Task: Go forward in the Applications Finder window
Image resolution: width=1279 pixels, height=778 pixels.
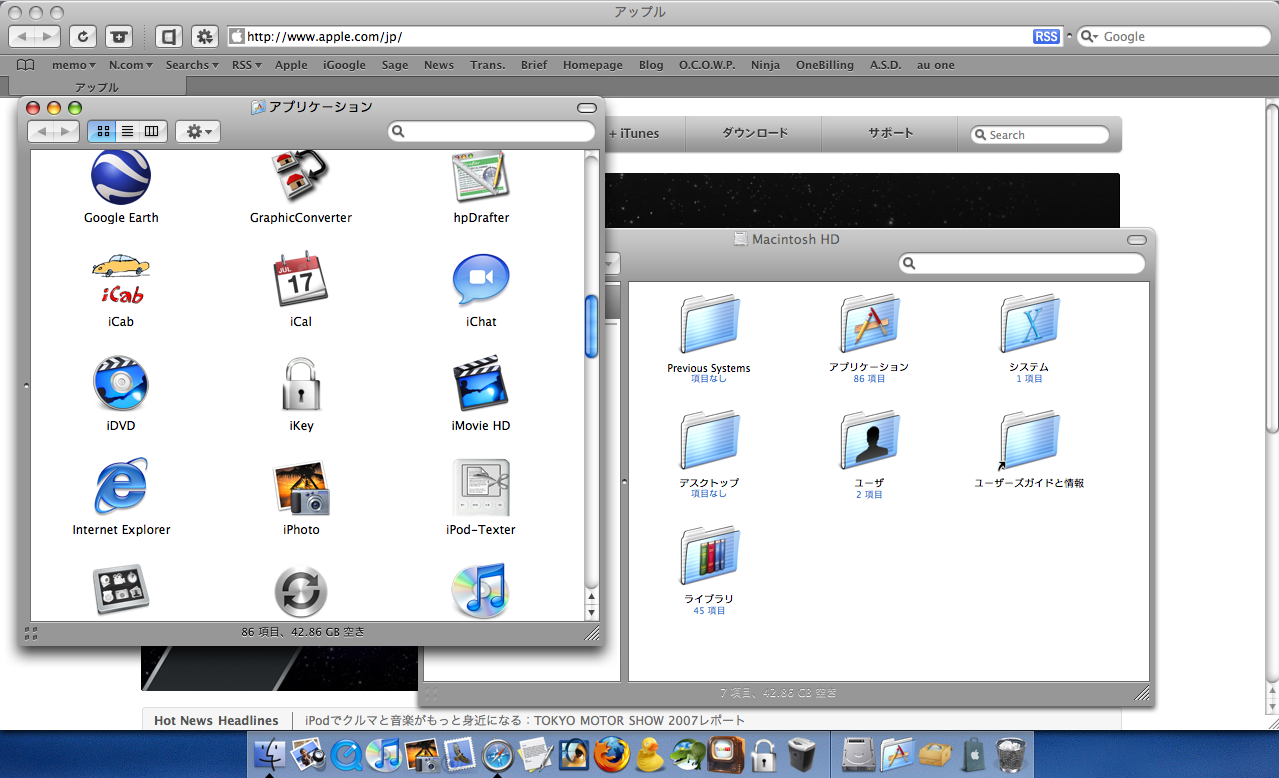Action: pyautogui.click(x=66, y=131)
